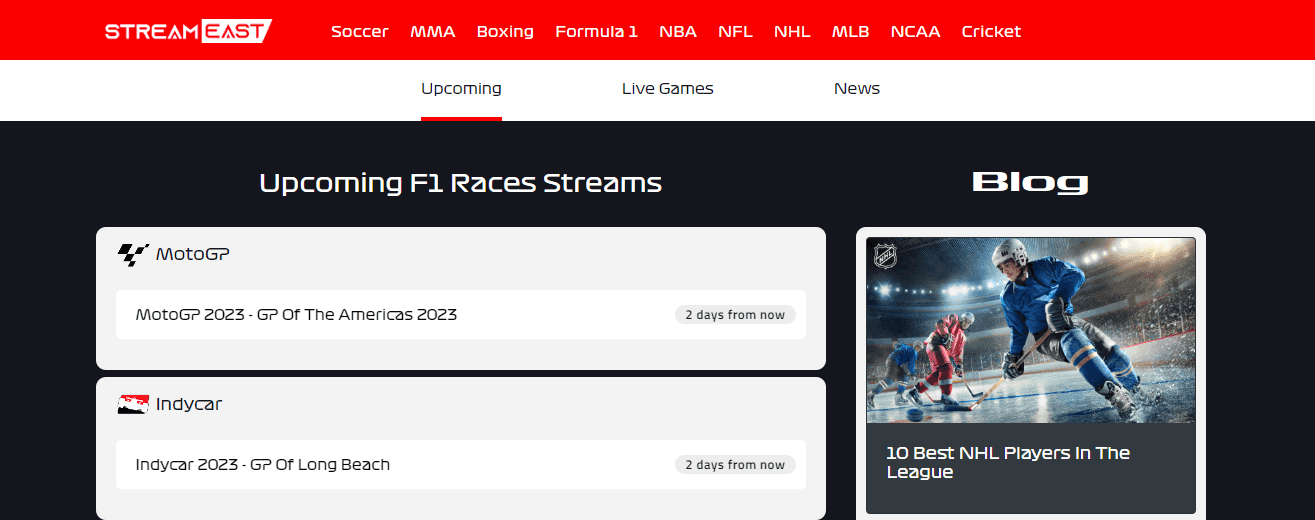
Task: Click the Indycar category heading
Action: pos(189,405)
